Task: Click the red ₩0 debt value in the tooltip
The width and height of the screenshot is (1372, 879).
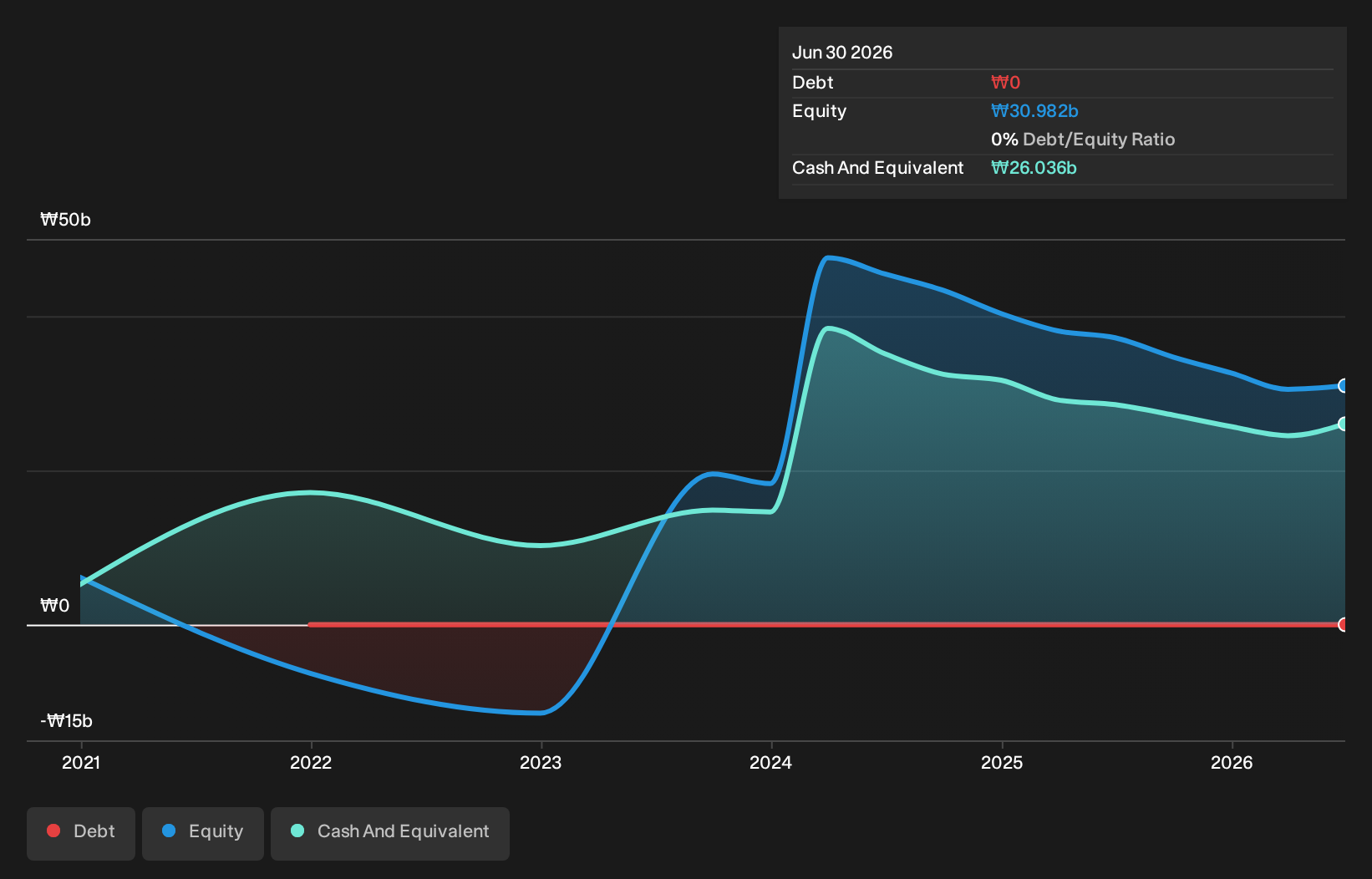Action: point(1005,83)
